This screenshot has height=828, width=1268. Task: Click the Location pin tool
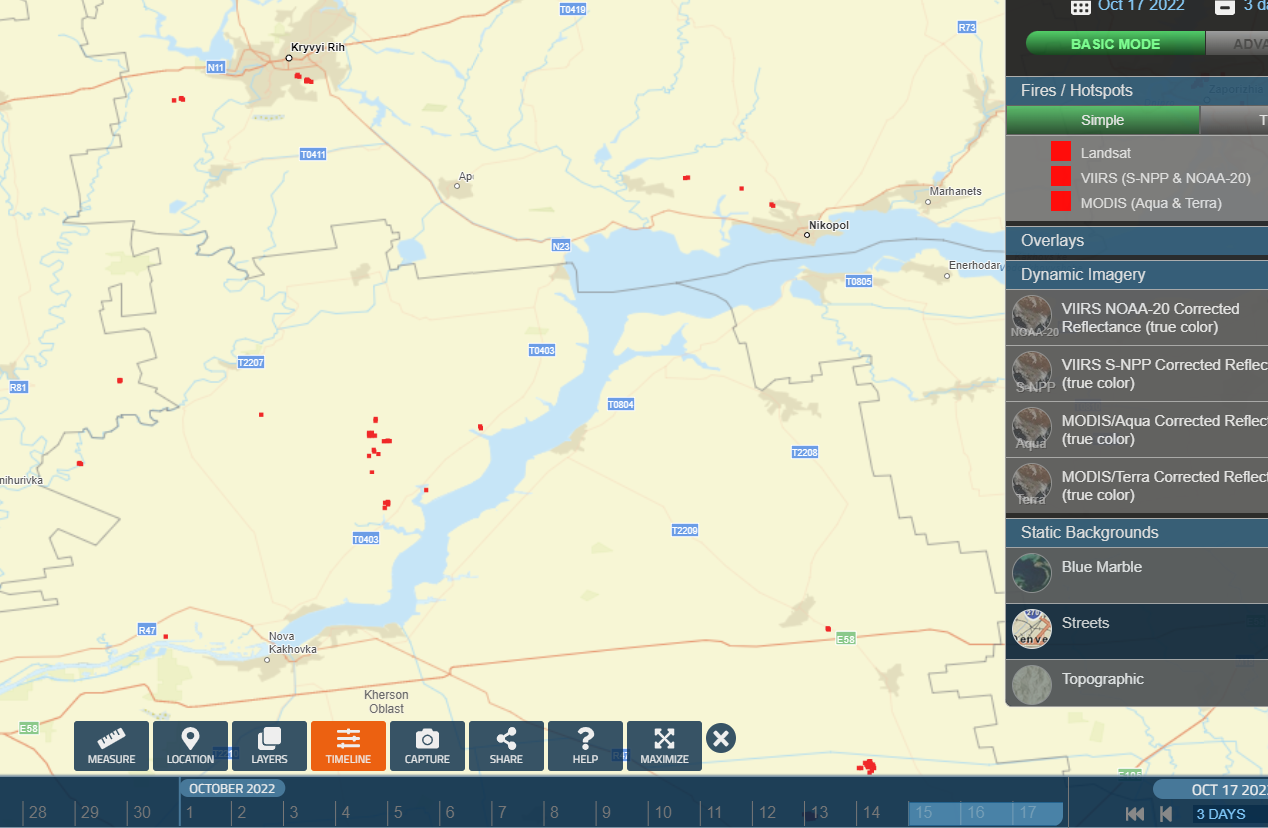[190, 746]
